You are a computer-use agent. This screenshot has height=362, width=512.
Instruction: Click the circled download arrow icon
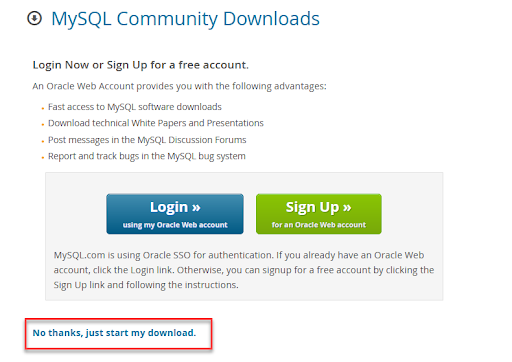point(34,18)
